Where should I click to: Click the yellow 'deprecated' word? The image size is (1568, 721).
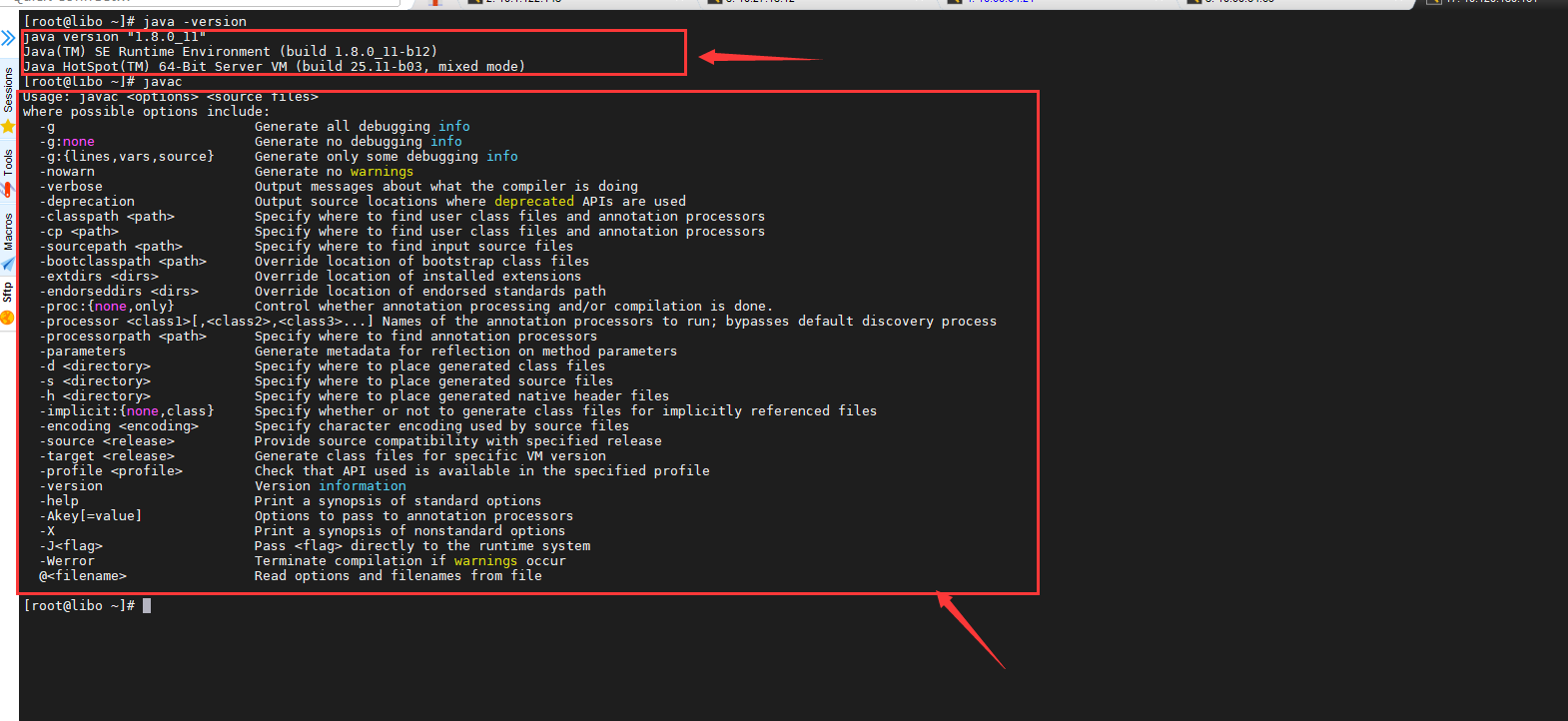534,202
